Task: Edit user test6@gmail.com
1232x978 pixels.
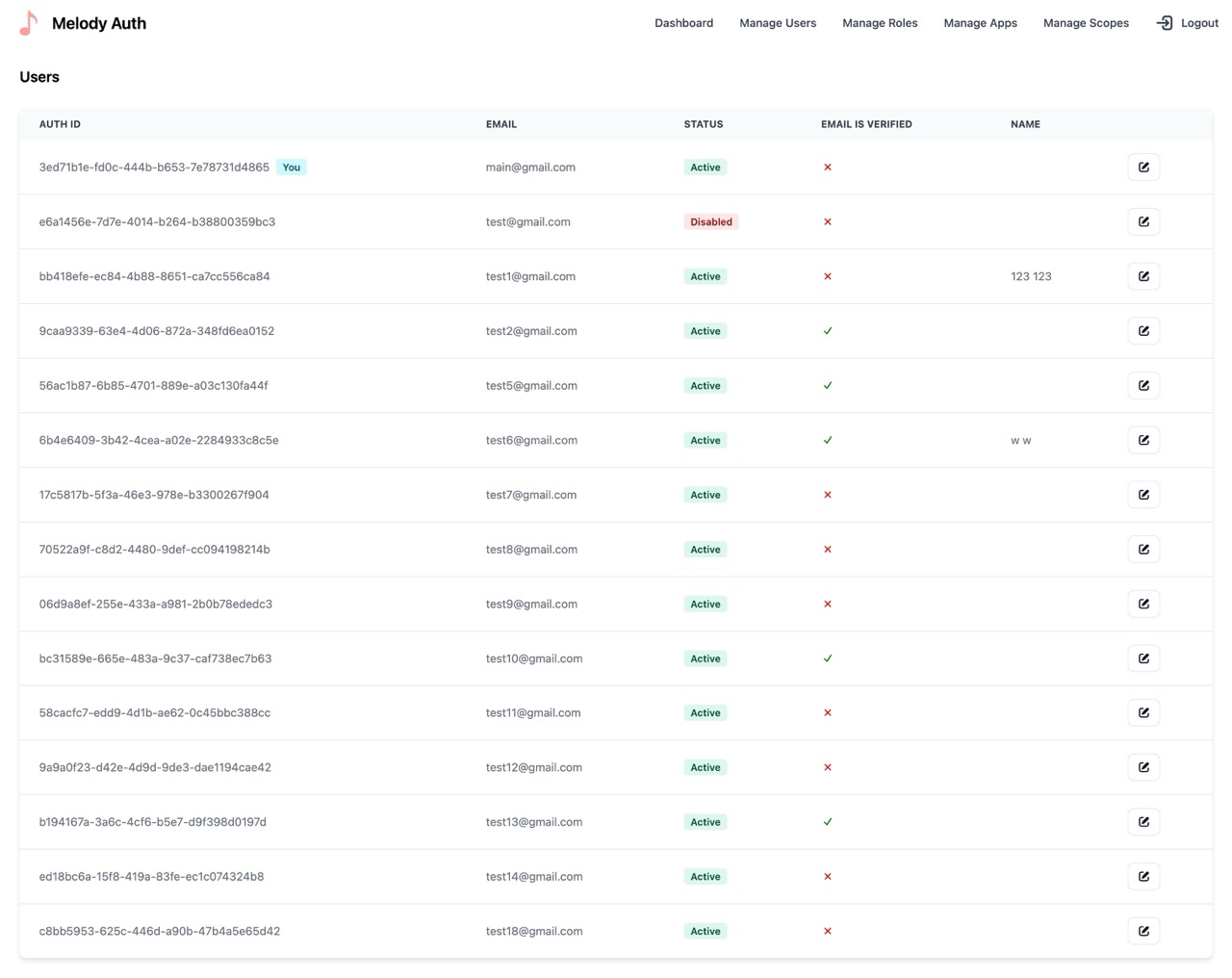Action: pos(1143,440)
